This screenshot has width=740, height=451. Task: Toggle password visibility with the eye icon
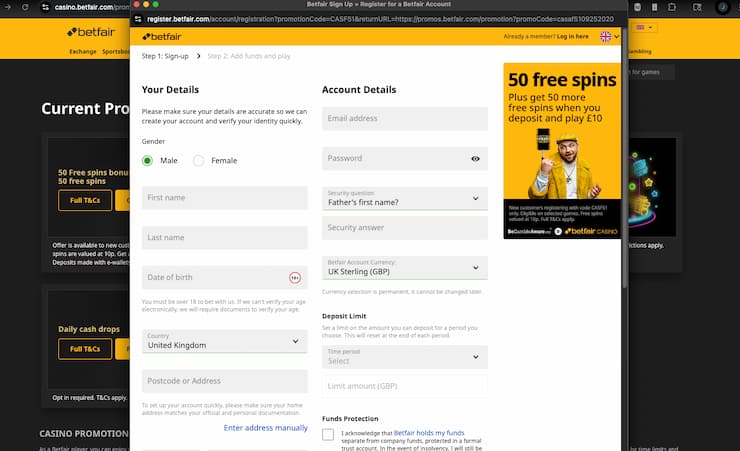point(475,159)
